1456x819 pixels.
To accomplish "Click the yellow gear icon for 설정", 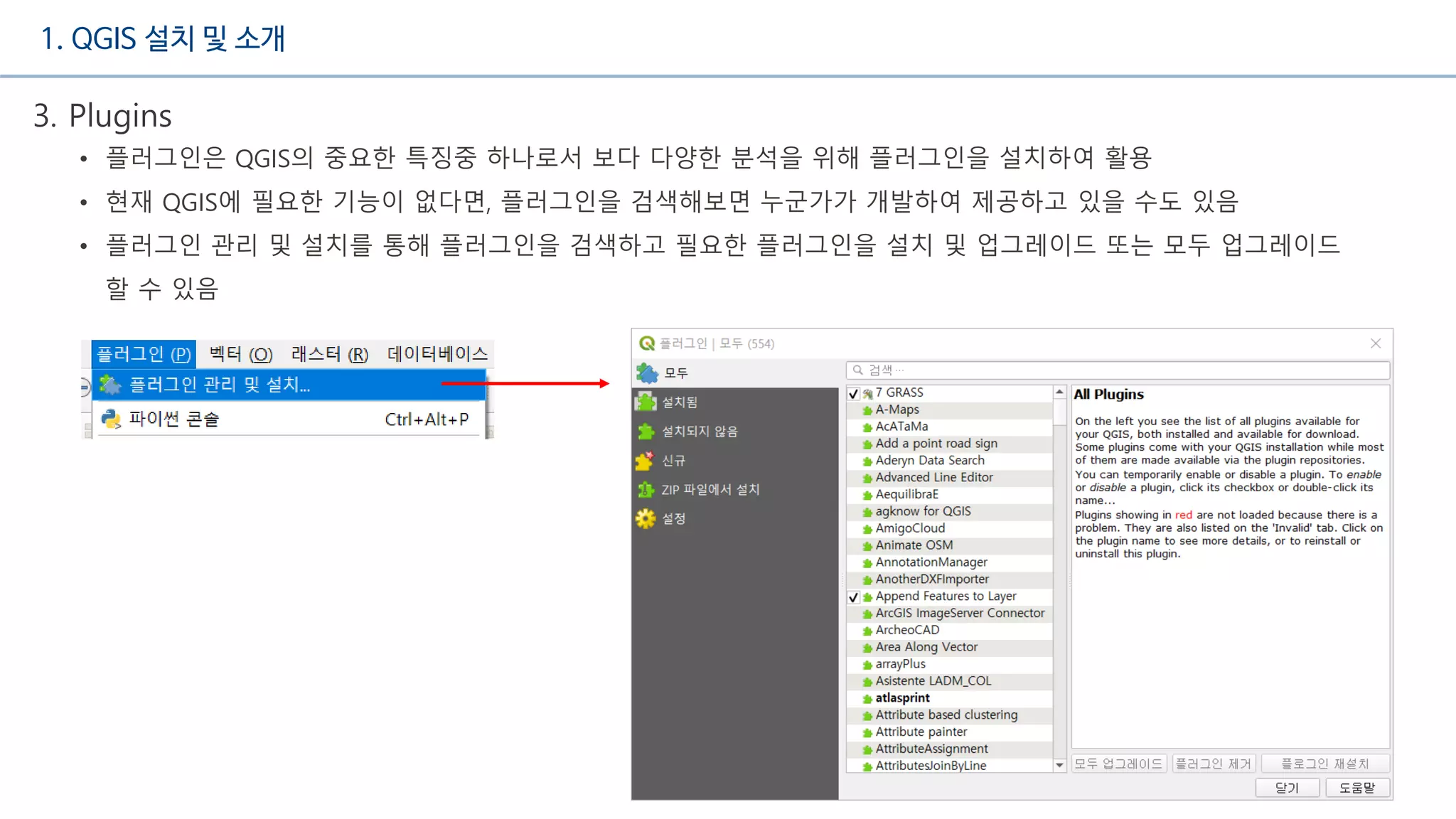I will point(646,519).
